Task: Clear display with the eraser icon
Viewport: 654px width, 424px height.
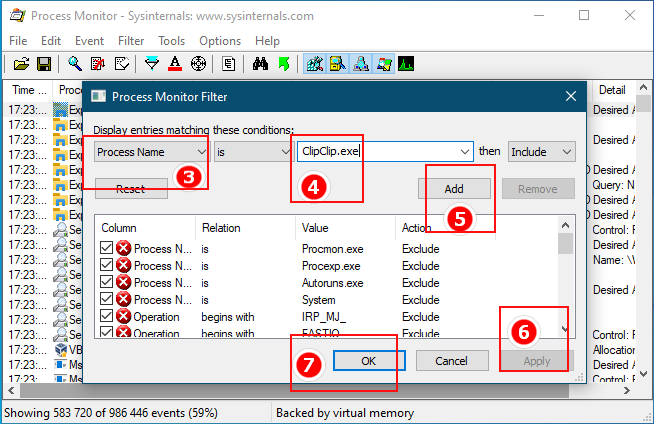Action: click(122, 64)
